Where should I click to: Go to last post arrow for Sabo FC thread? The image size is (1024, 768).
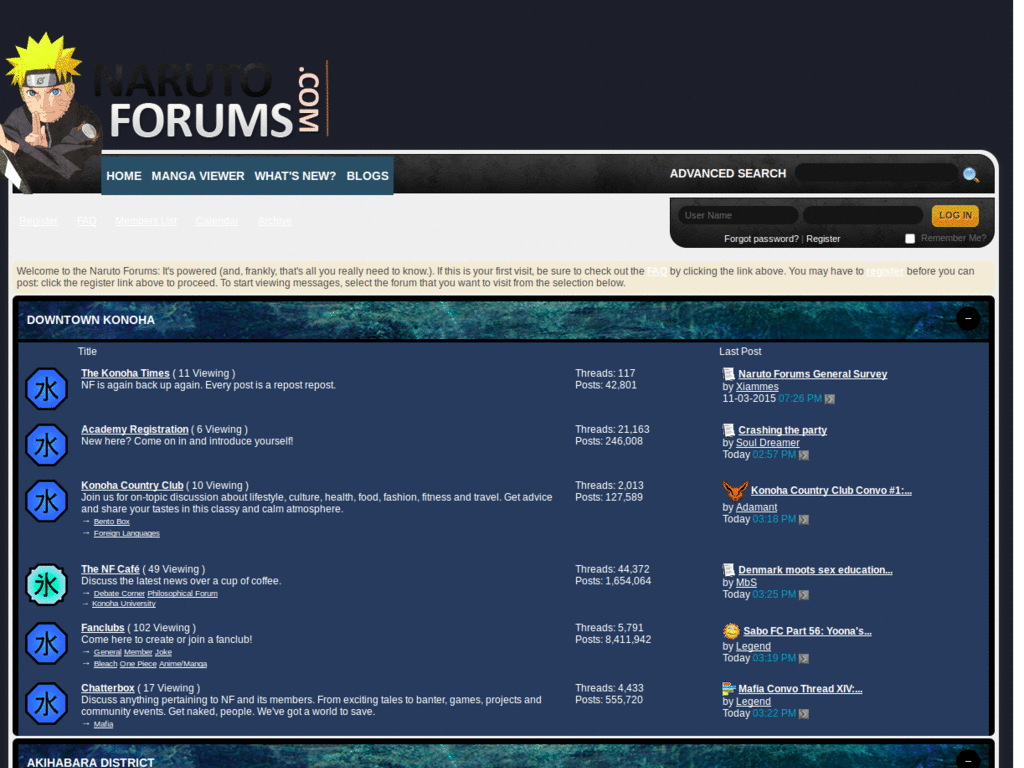(804, 658)
